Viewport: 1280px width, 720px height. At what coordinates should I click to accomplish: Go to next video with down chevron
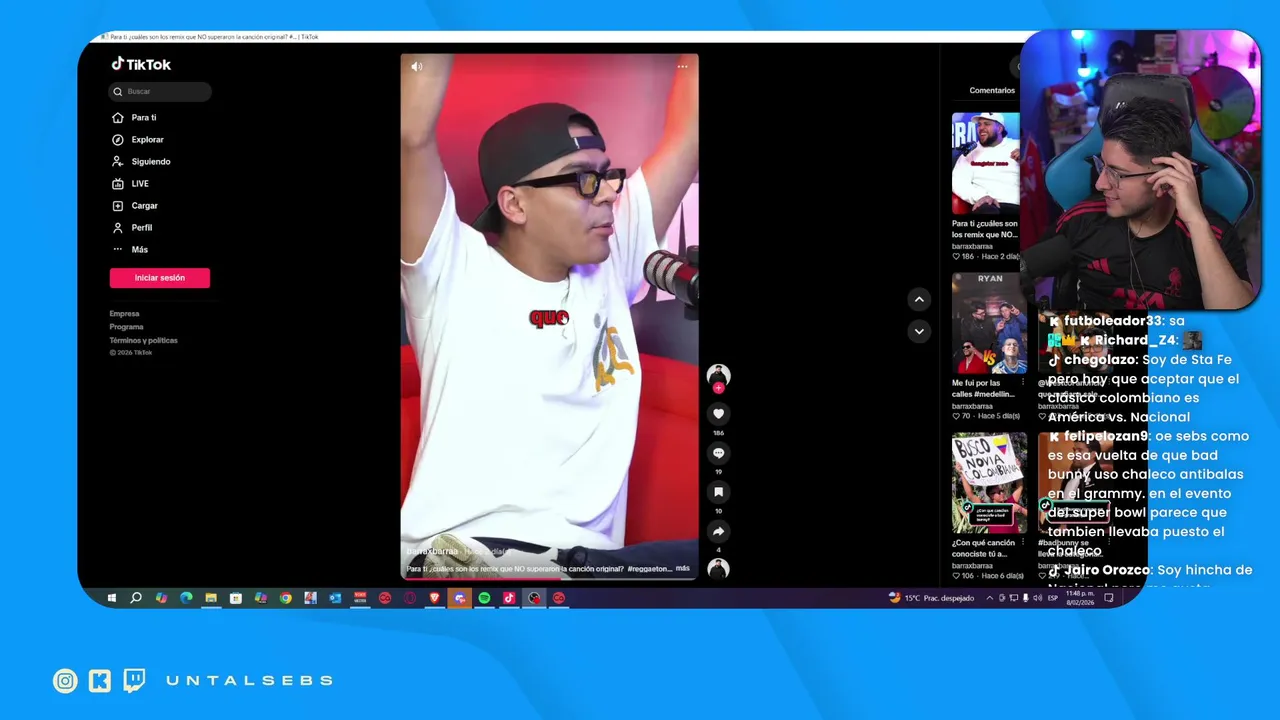coord(919,331)
